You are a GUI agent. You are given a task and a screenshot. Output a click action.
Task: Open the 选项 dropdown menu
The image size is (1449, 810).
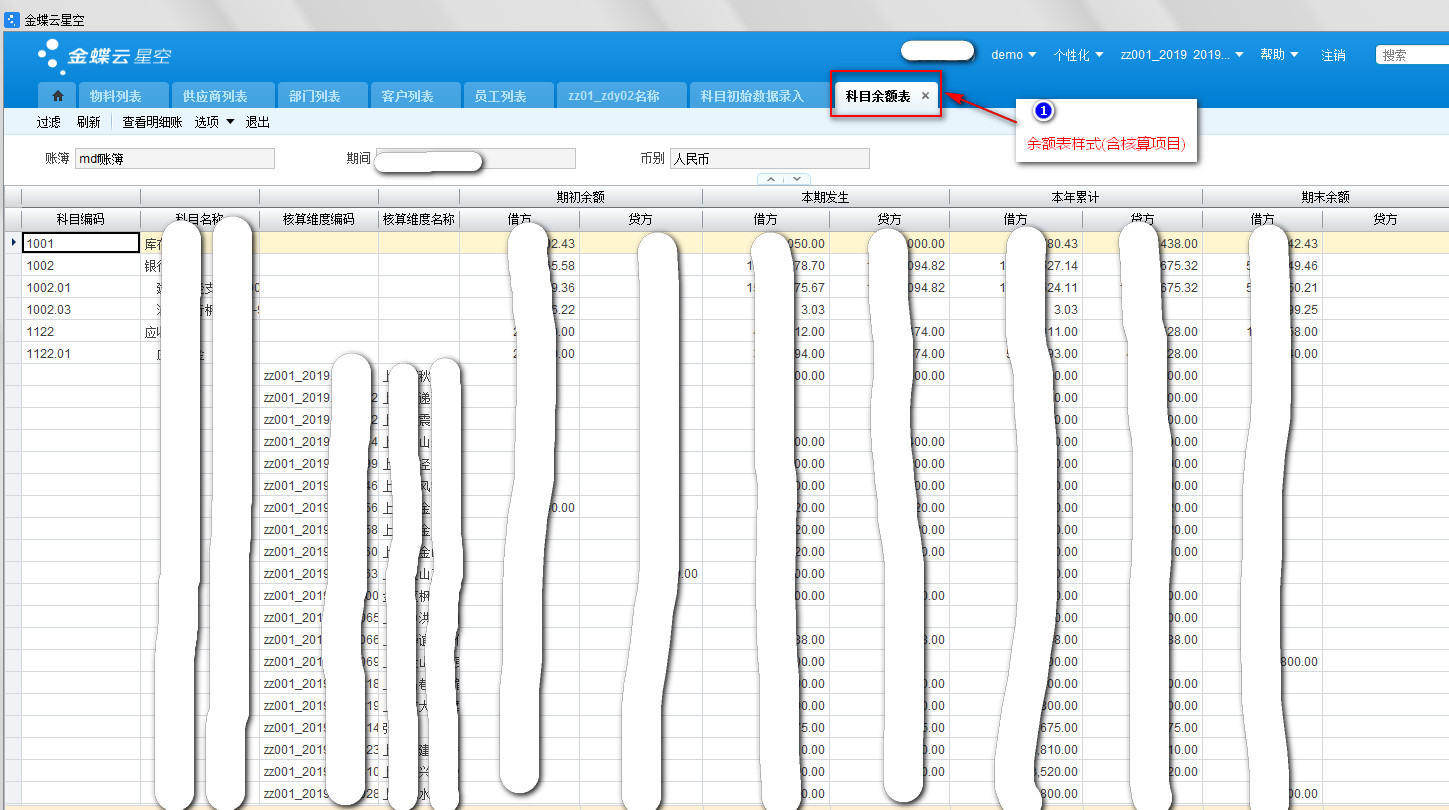[x=214, y=122]
